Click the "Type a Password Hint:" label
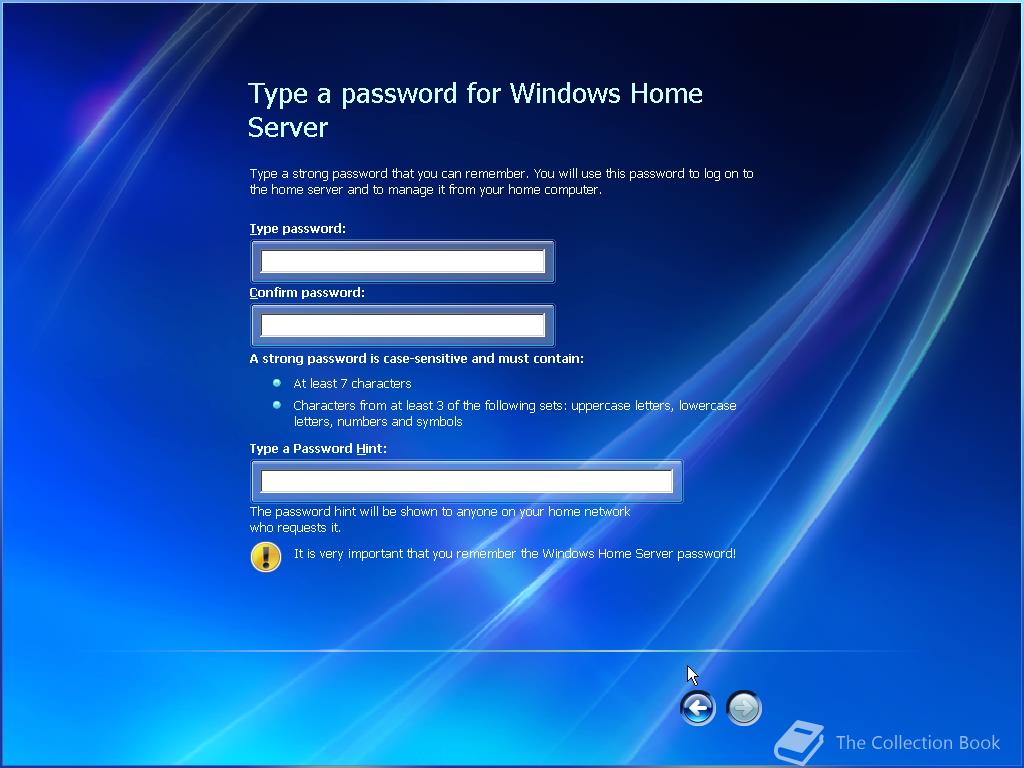The image size is (1024, 768). coord(318,449)
